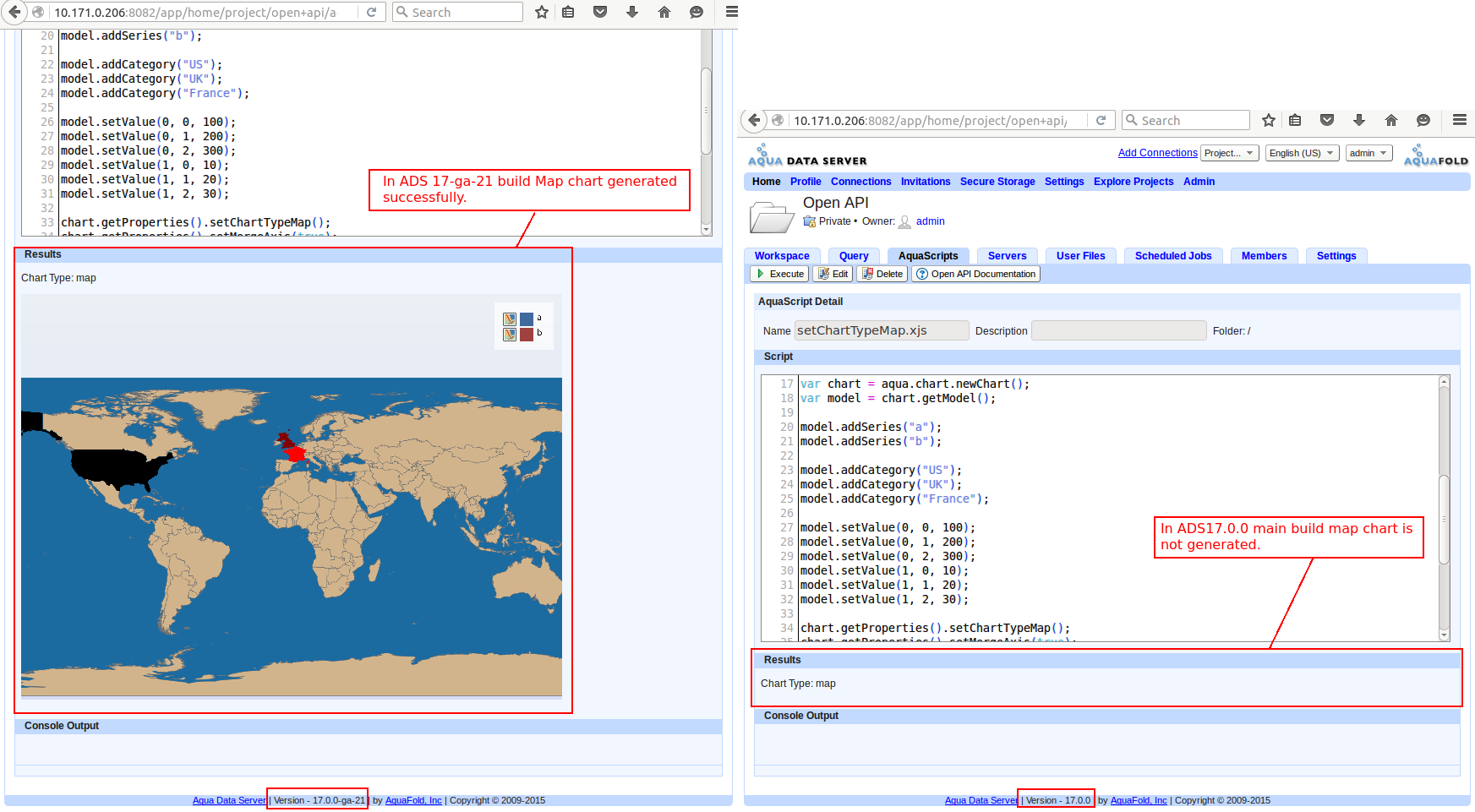
Task: Bookmark the page in the right browser window
Action: [1269, 120]
